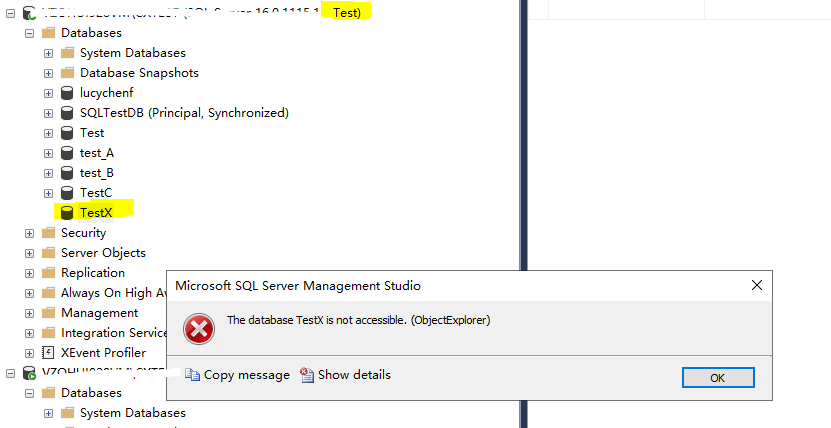The height and width of the screenshot is (428, 831).
Task: Click the Security folder icon
Action: tap(48, 233)
